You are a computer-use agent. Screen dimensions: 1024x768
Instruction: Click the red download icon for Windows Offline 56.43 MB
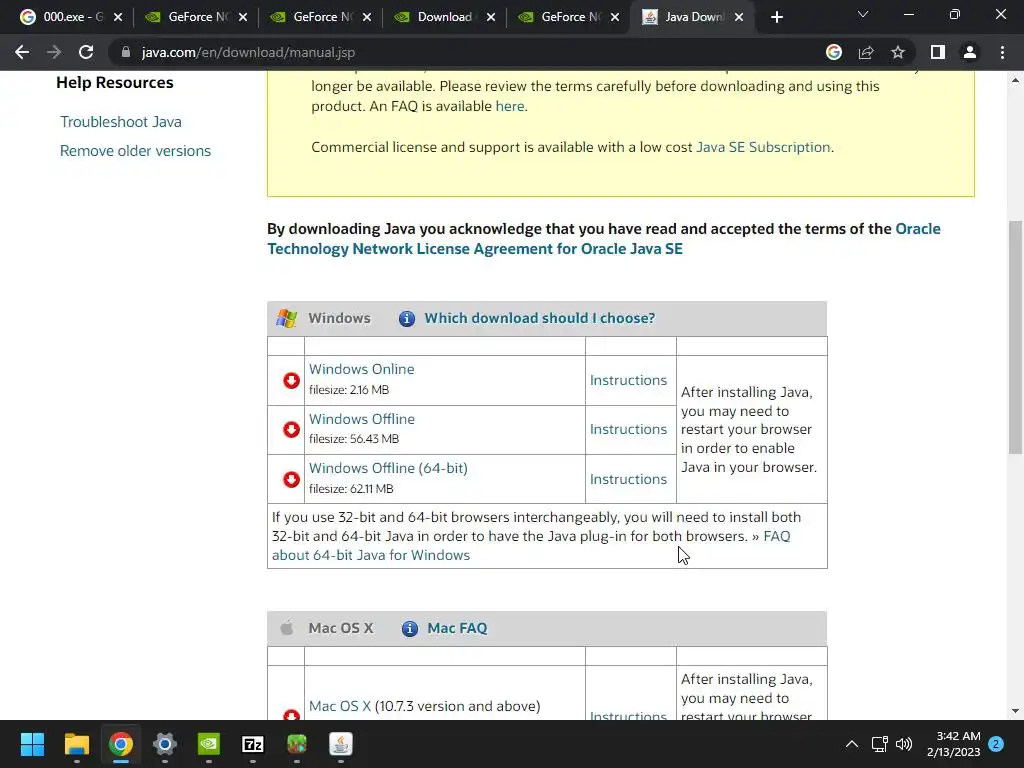coord(291,429)
